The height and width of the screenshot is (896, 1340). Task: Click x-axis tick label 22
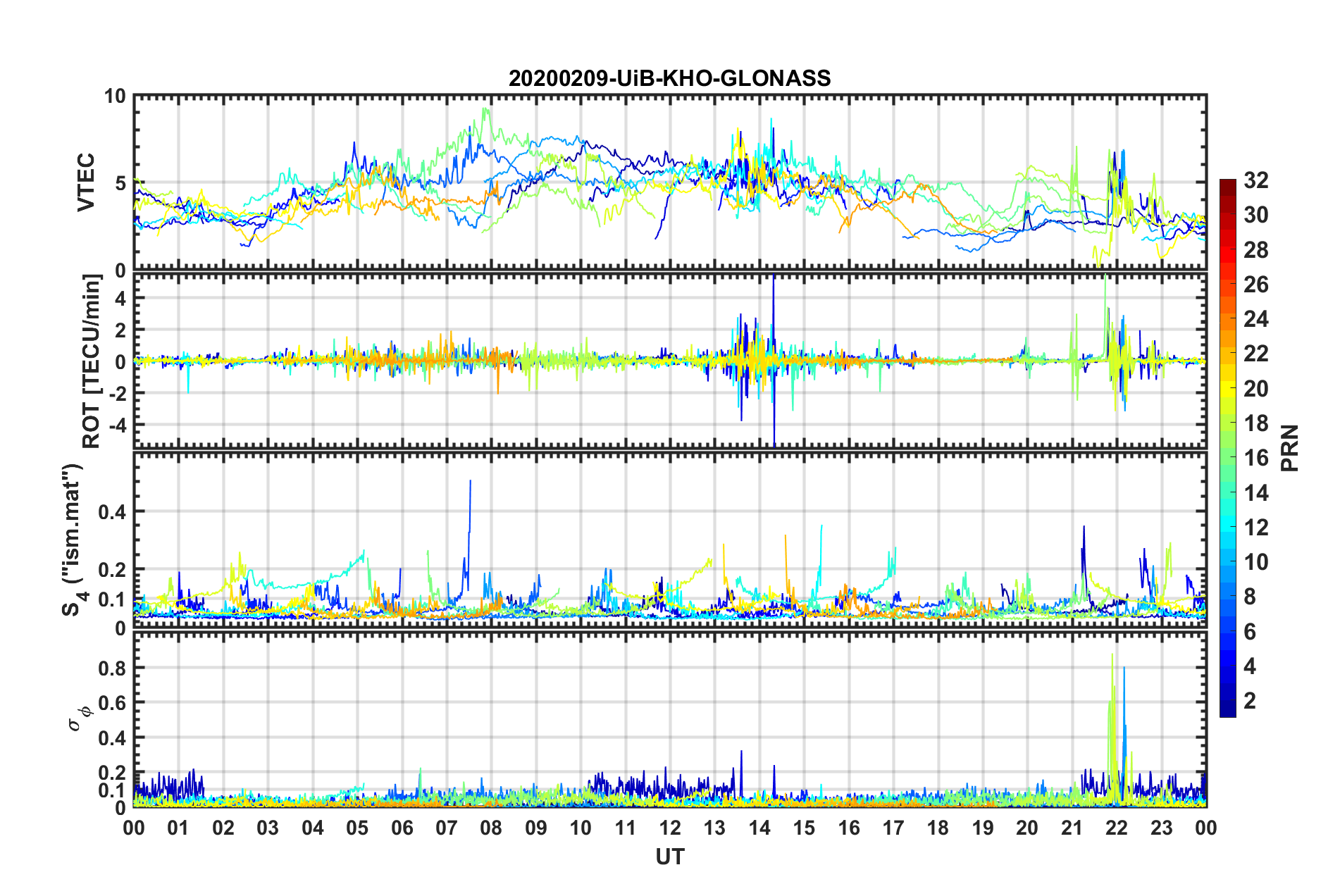pos(1117,828)
